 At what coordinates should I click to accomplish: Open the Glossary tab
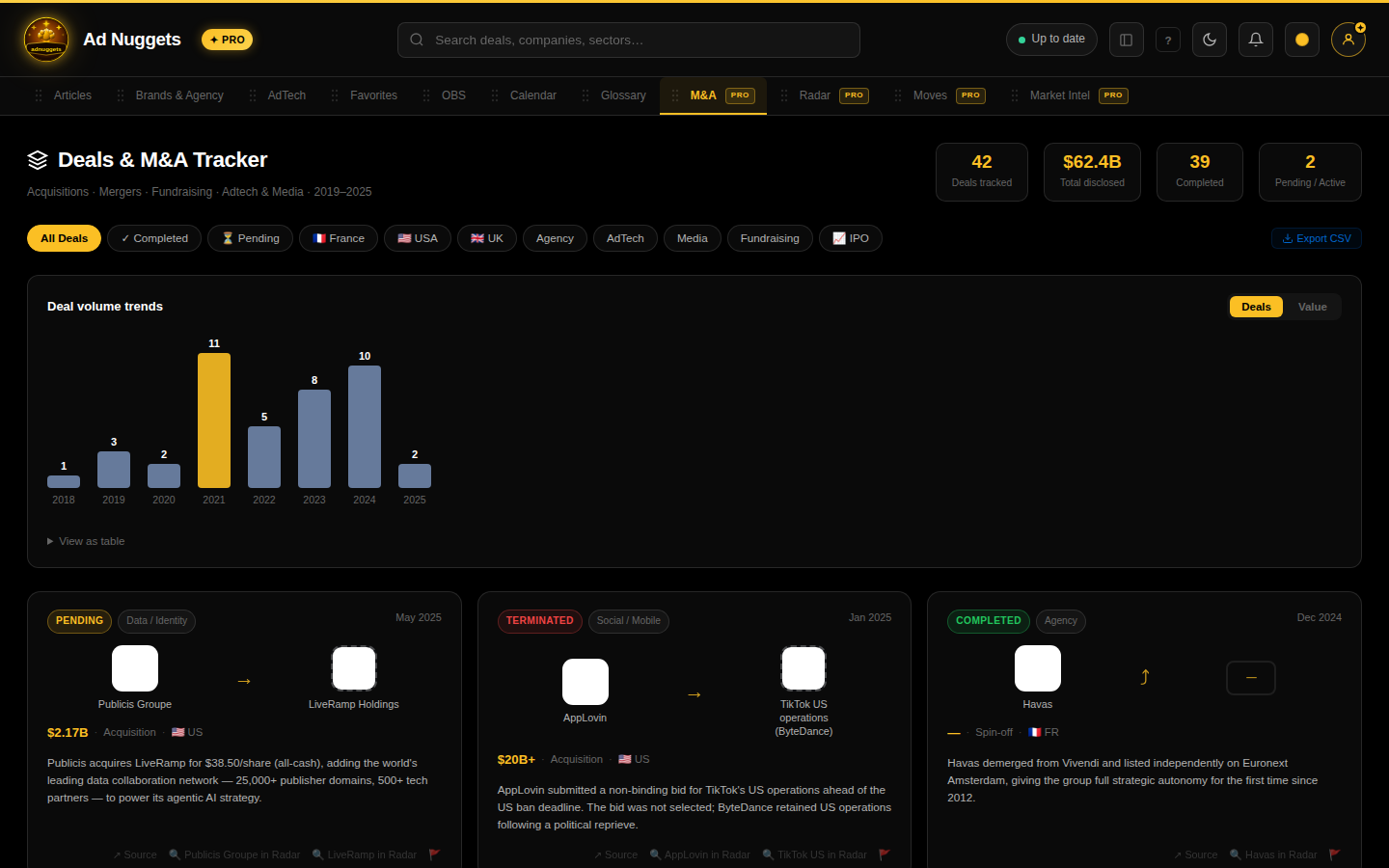click(x=623, y=95)
